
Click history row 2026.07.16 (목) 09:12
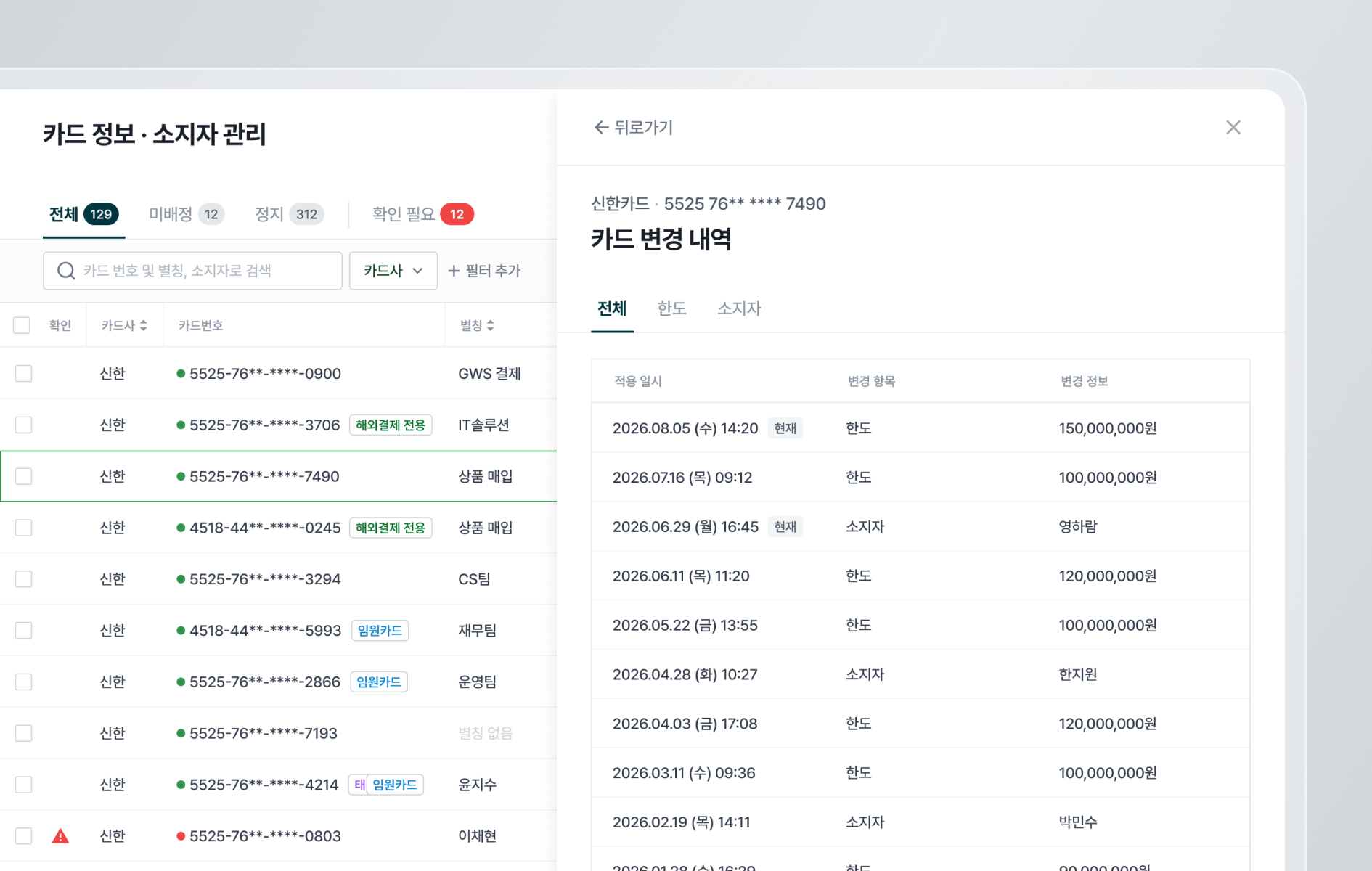(920, 478)
